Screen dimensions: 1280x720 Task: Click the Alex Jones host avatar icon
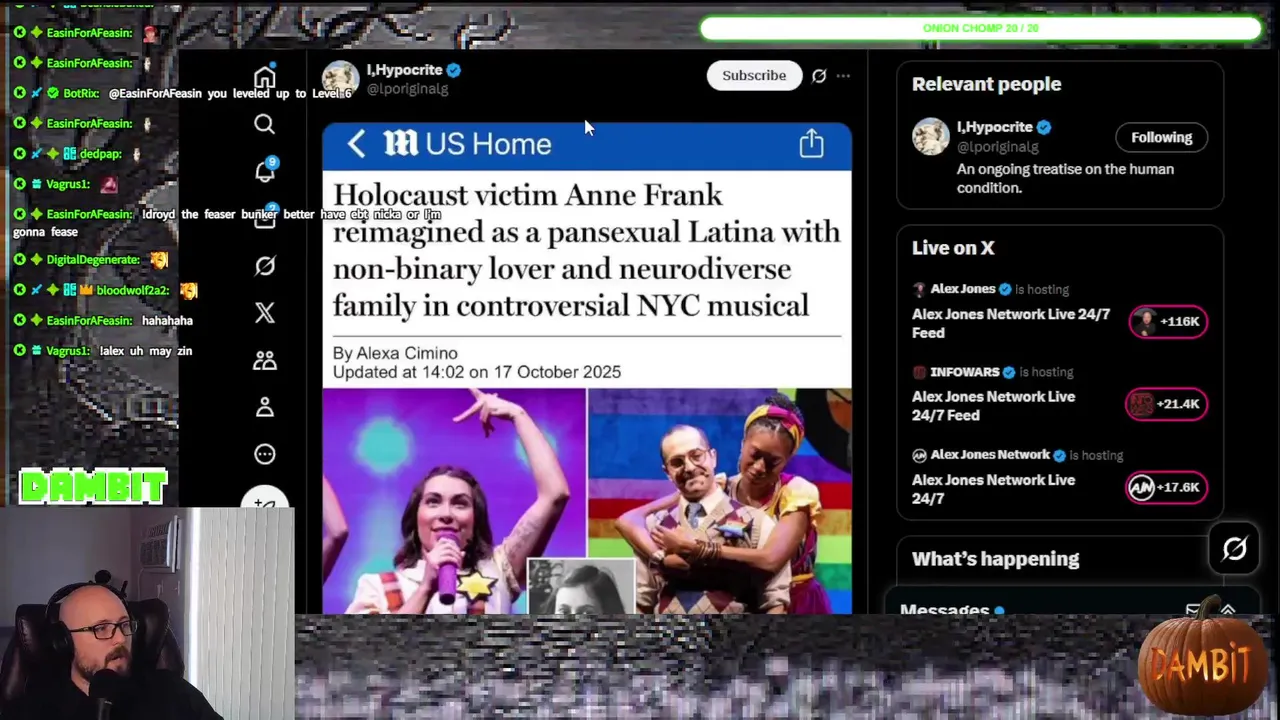tap(919, 289)
